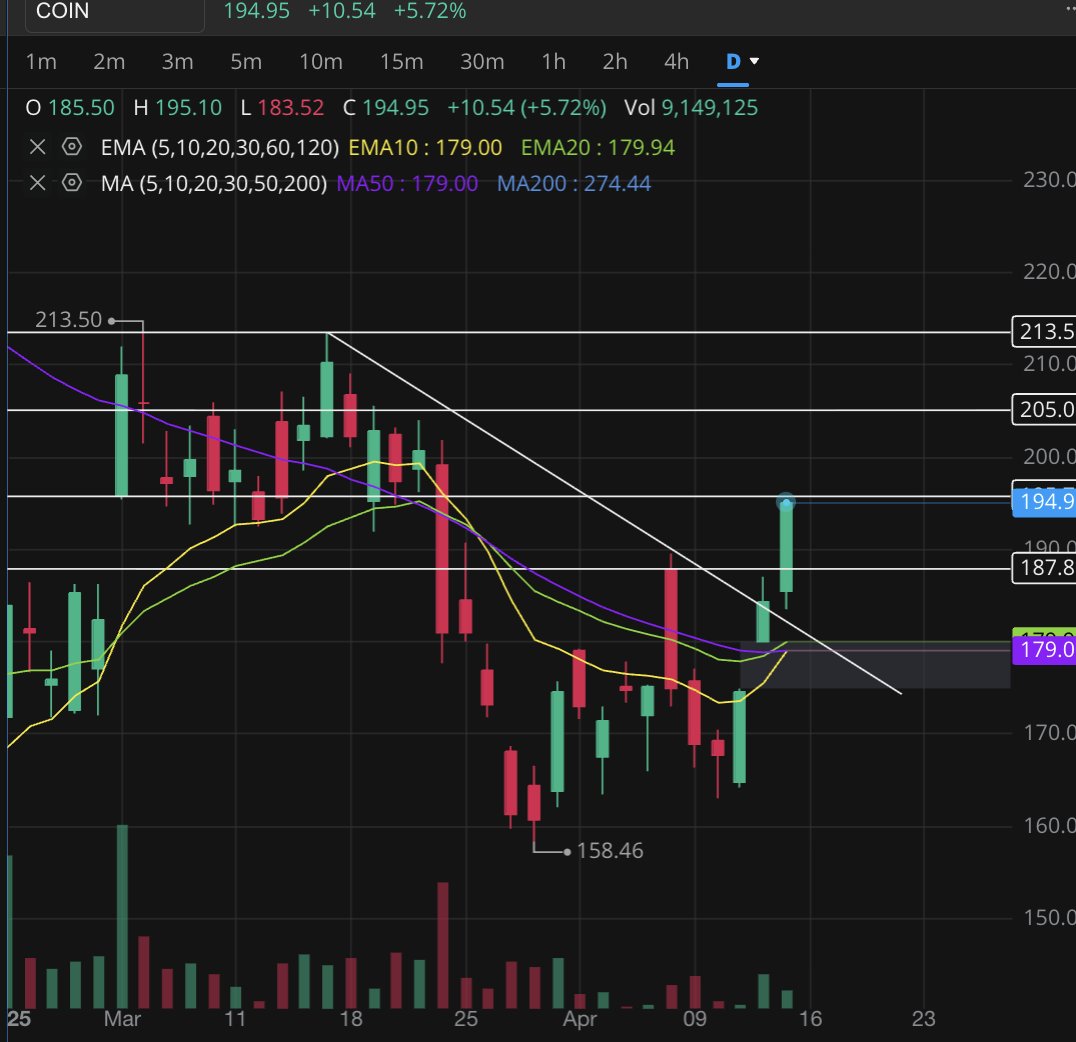Remove the EMA indicator with its X icon

click(38, 147)
